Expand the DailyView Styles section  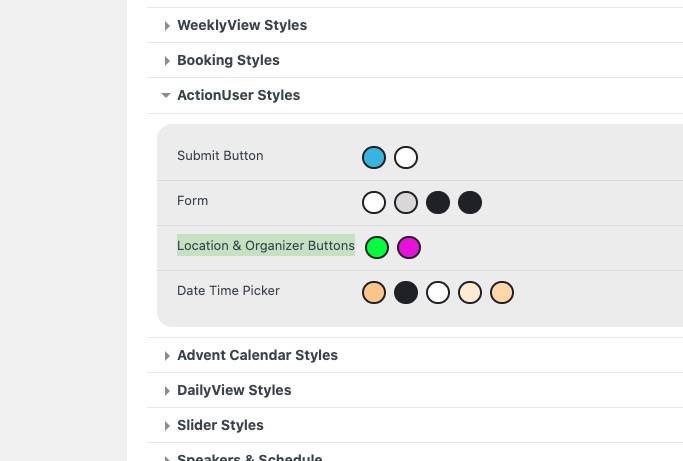pyautogui.click(x=234, y=390)
